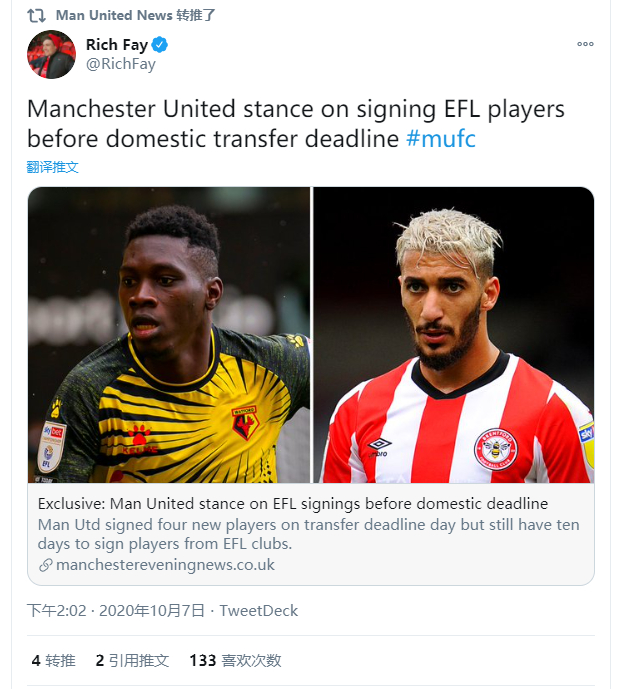Click the #mufc hashtag
Image resolution: width=641 pixels, height=689 pixels.
[x=441, y=139]
